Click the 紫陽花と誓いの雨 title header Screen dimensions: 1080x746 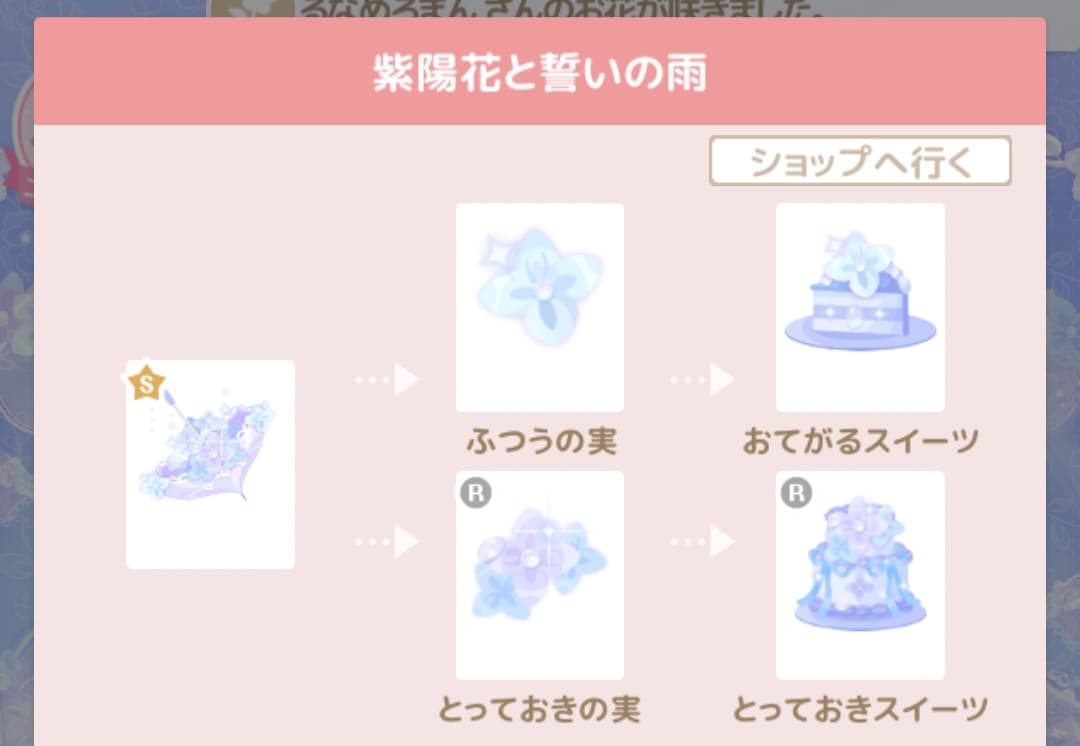coord(540,72)
